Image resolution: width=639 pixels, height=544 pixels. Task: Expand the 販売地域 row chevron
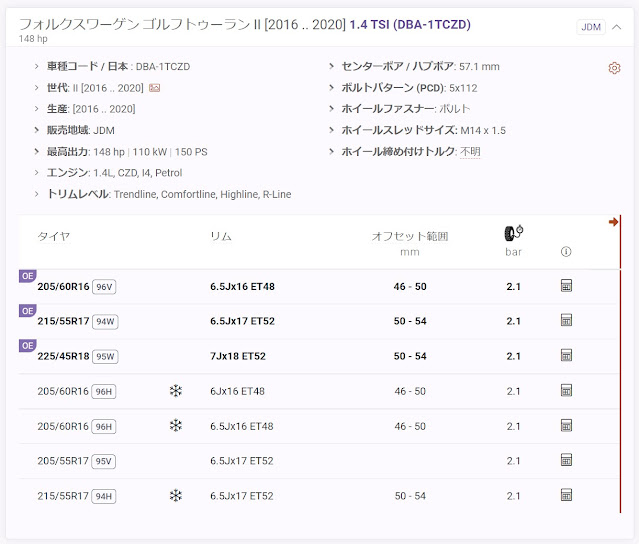[x=37, y=130]
